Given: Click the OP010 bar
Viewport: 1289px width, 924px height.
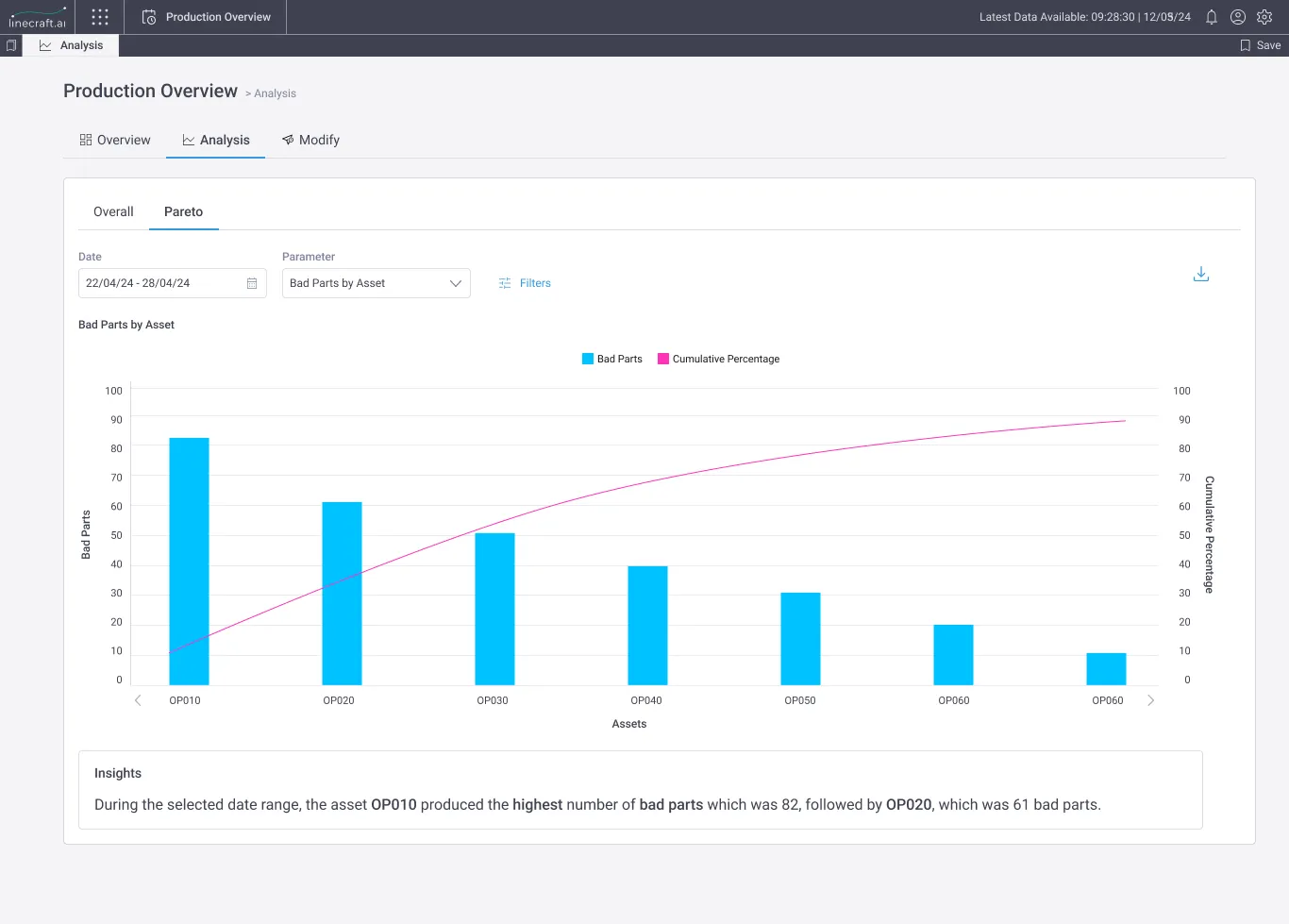Looking at the screenshot, I should click(x=189, y=562).
